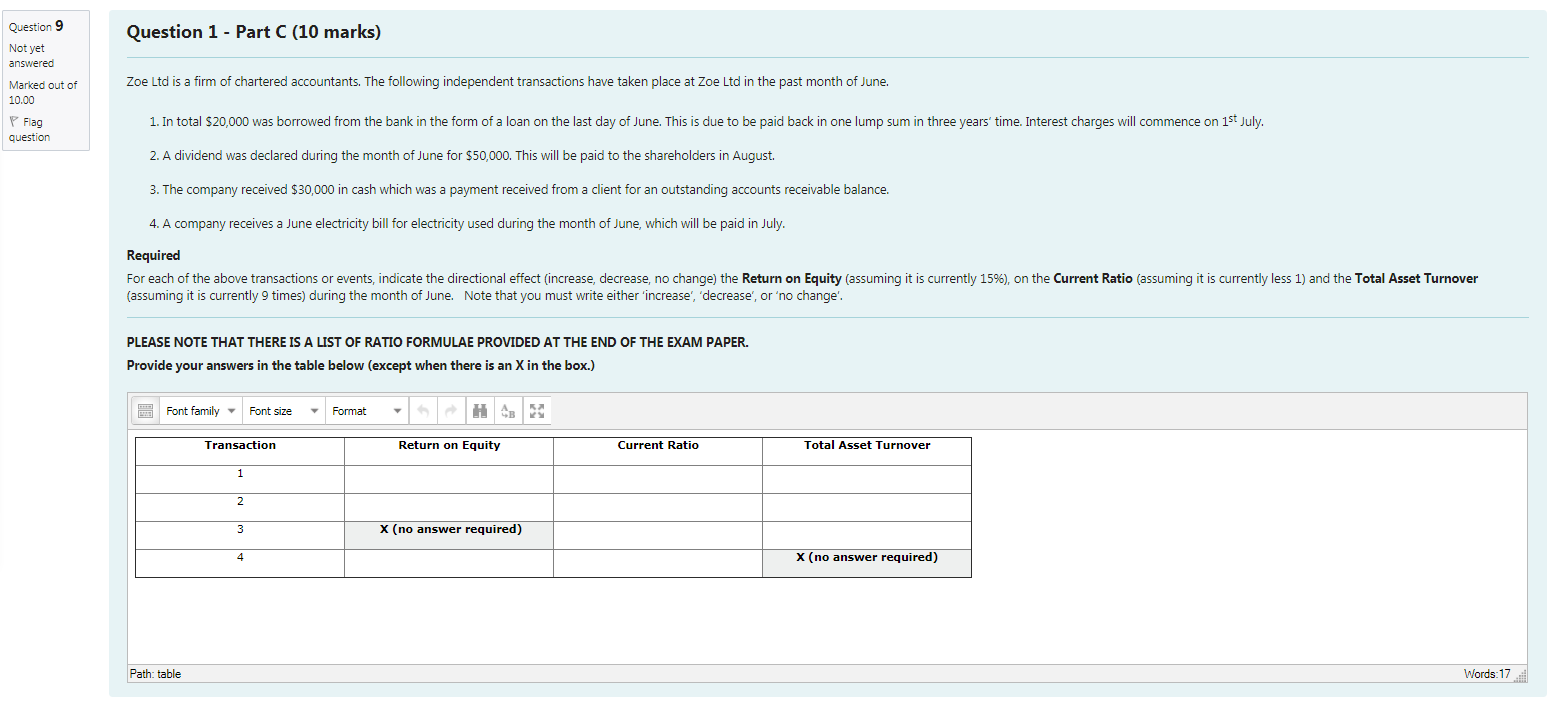Click the 'X (no answer required)' cell in row 3
This screenshot has width=1550, height=706.
(449, 536)
